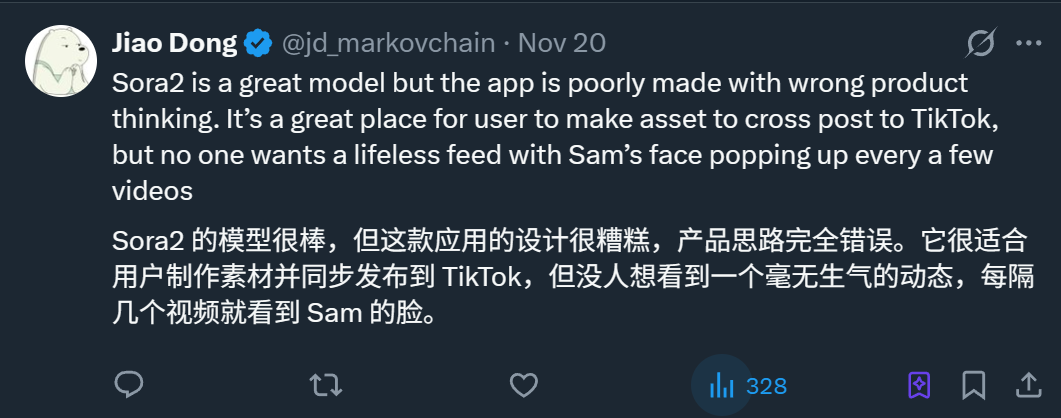
Task: Click the retweet arrows icon
Action: click(324, 385)
